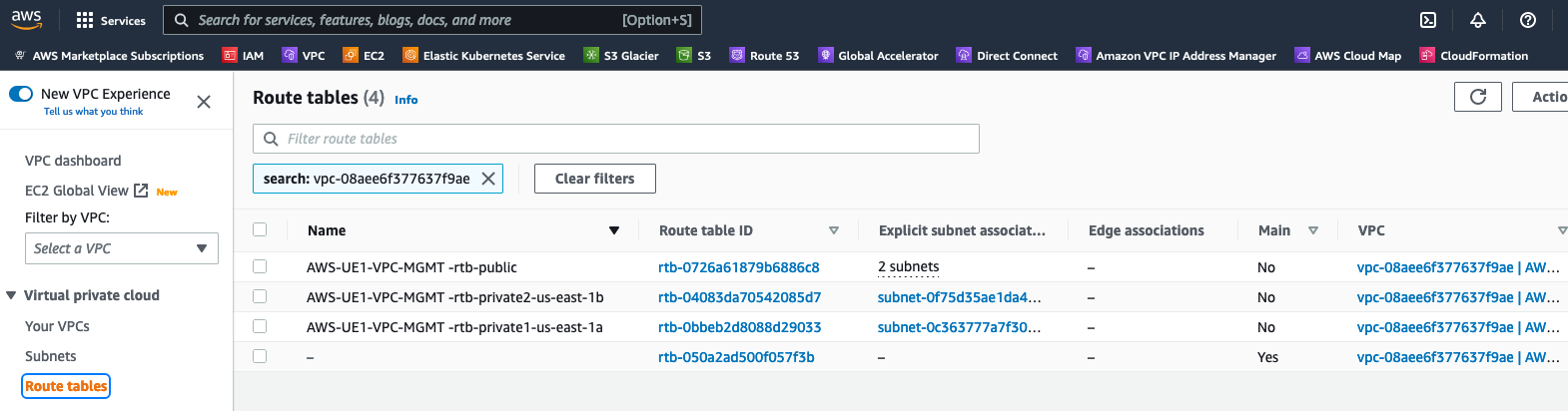Tick the select-all route tables checkbox

(x=260, y=229)
